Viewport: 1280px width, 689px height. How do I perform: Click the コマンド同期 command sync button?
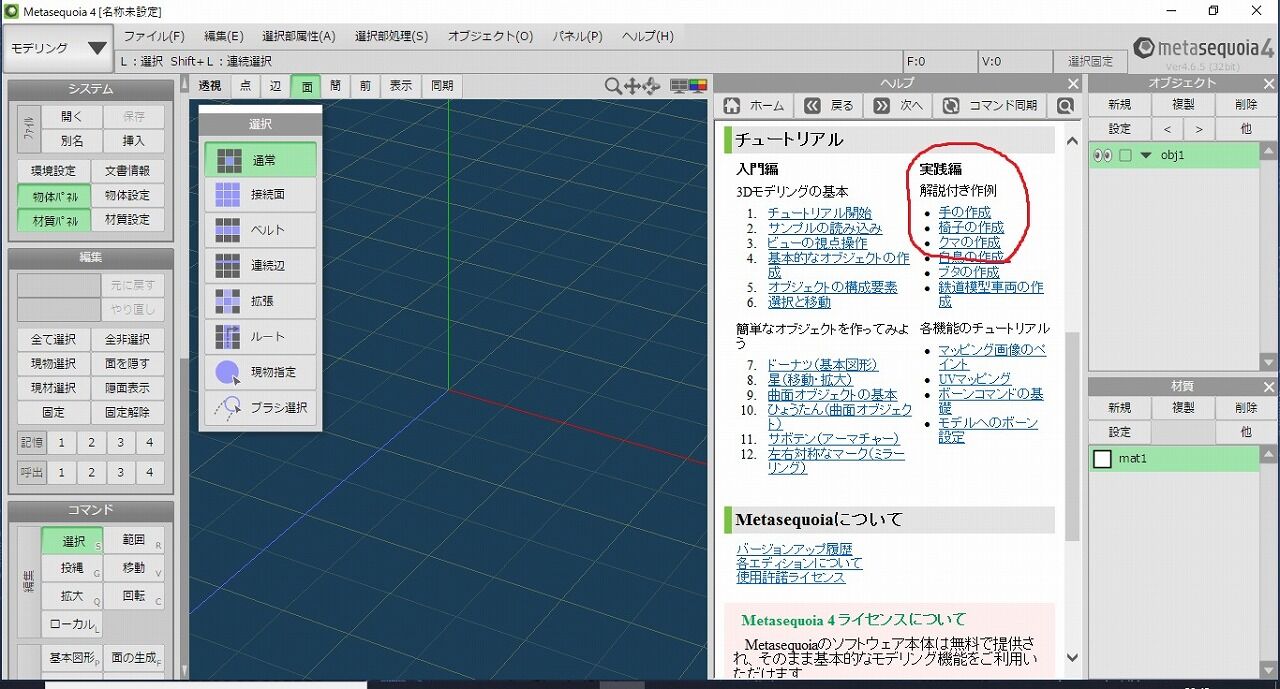point(991,105)
